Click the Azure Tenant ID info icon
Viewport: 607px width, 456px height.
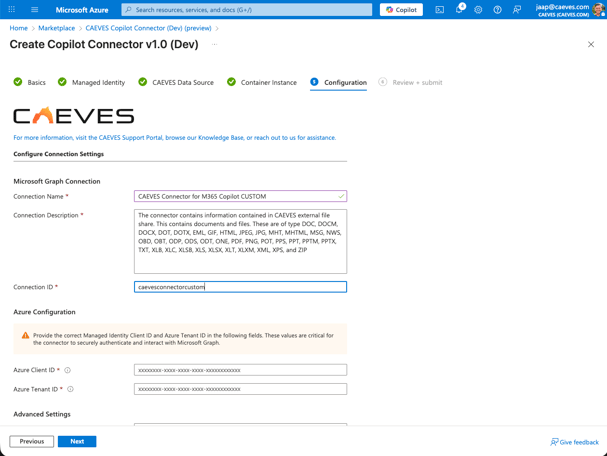click(70, 389)
